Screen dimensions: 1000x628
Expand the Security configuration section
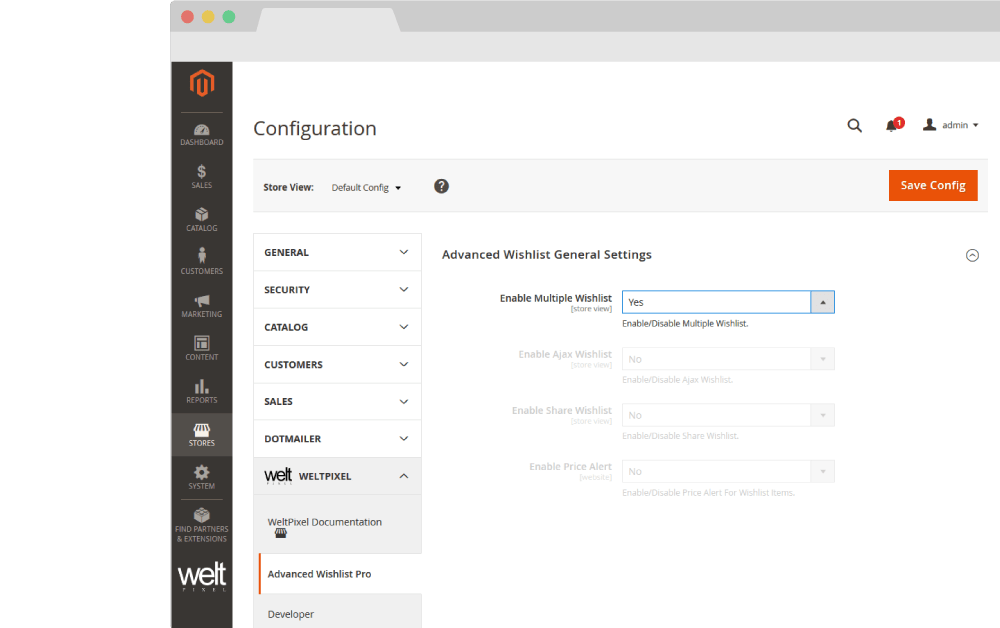[x=337, y=290]
